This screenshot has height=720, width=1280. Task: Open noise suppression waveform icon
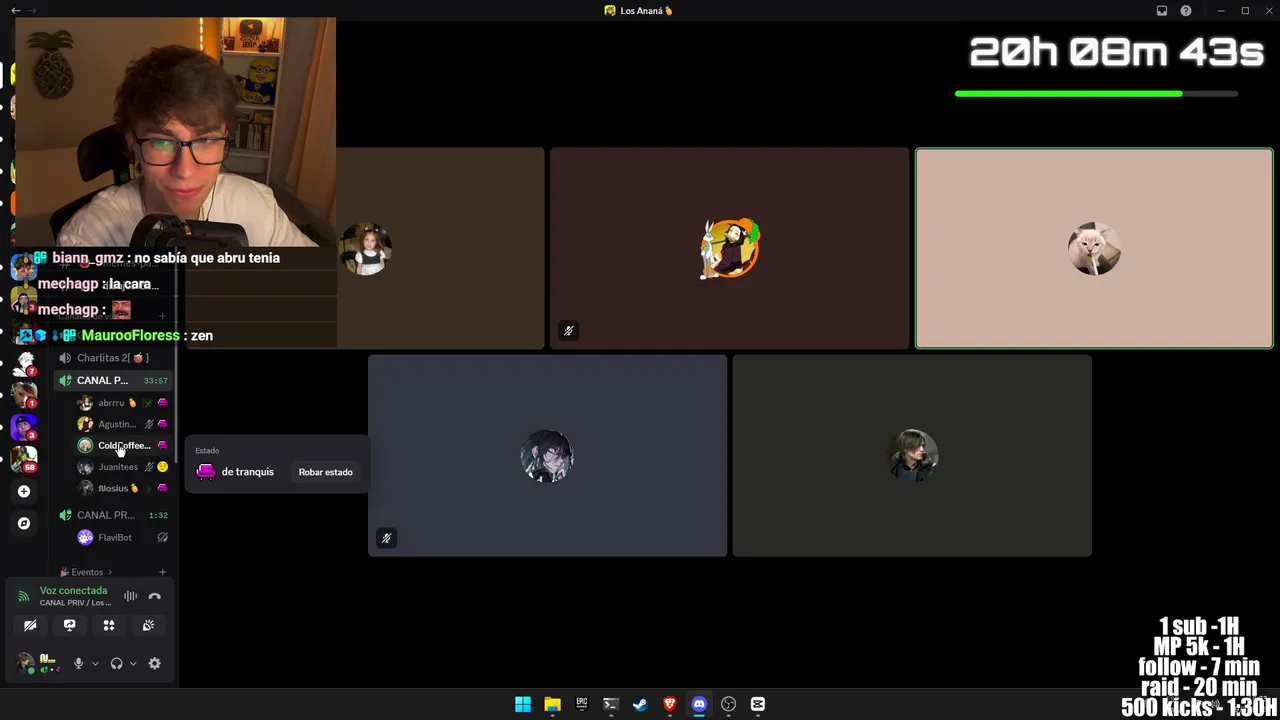click(130, 596)
